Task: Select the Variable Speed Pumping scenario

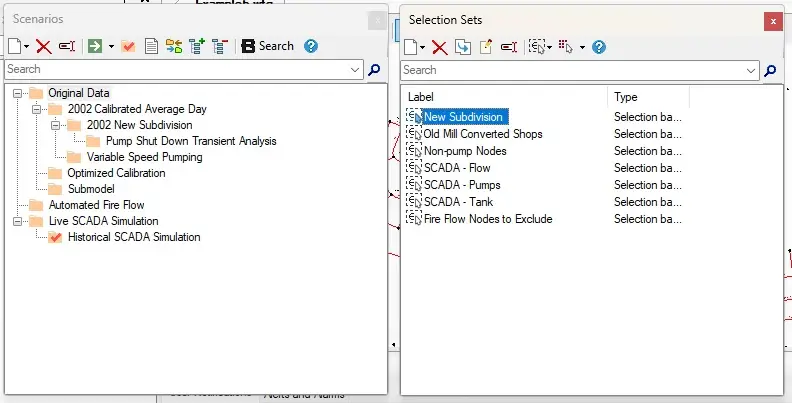Action: coord(144,157)
